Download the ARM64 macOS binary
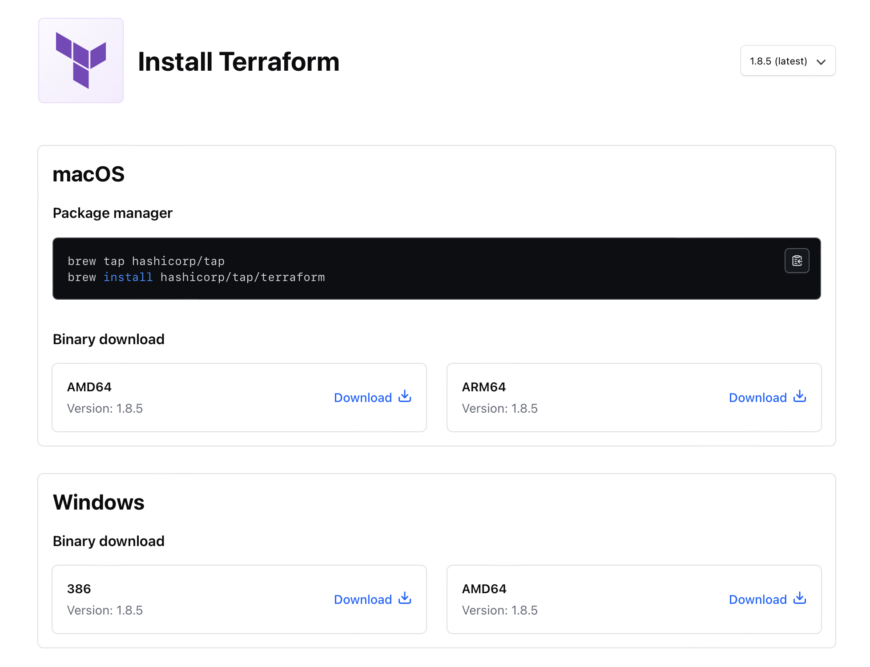Screen dimensions: 870x667 [x=758, y=397]
